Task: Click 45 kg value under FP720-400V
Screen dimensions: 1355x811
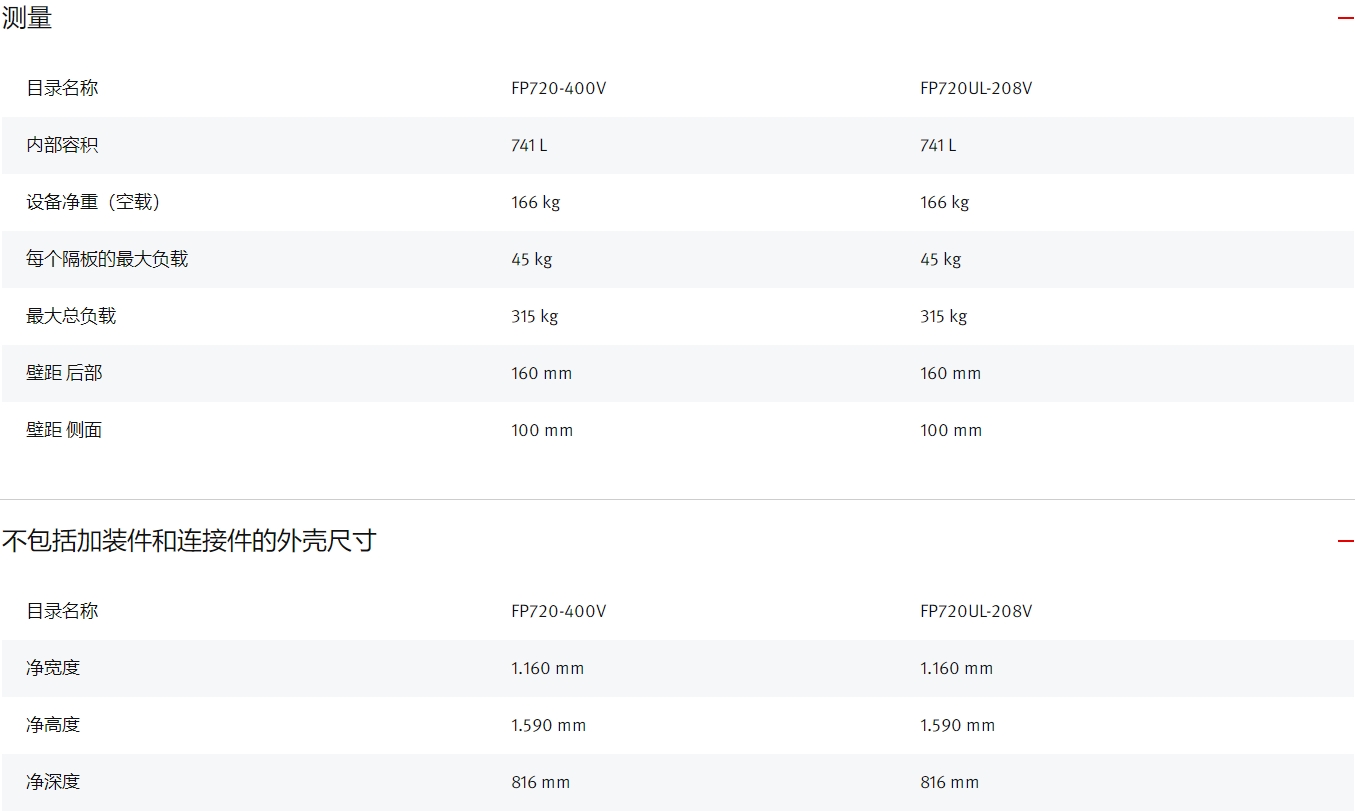Action: (x=532, y=259)
